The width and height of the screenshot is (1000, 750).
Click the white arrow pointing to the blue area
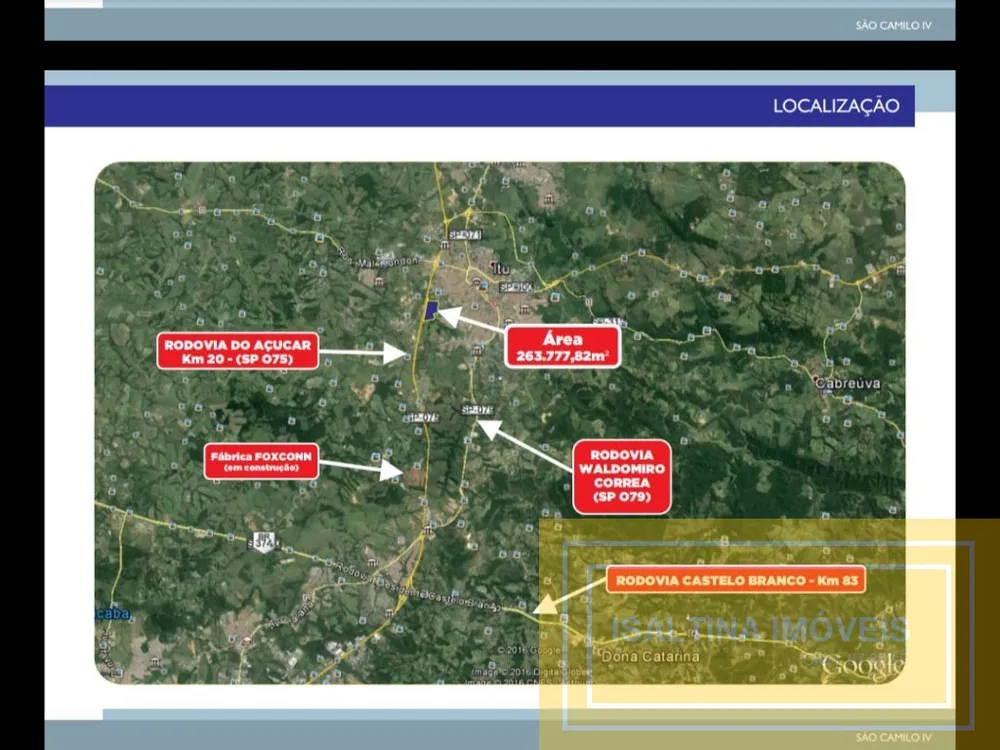point(471,319)
